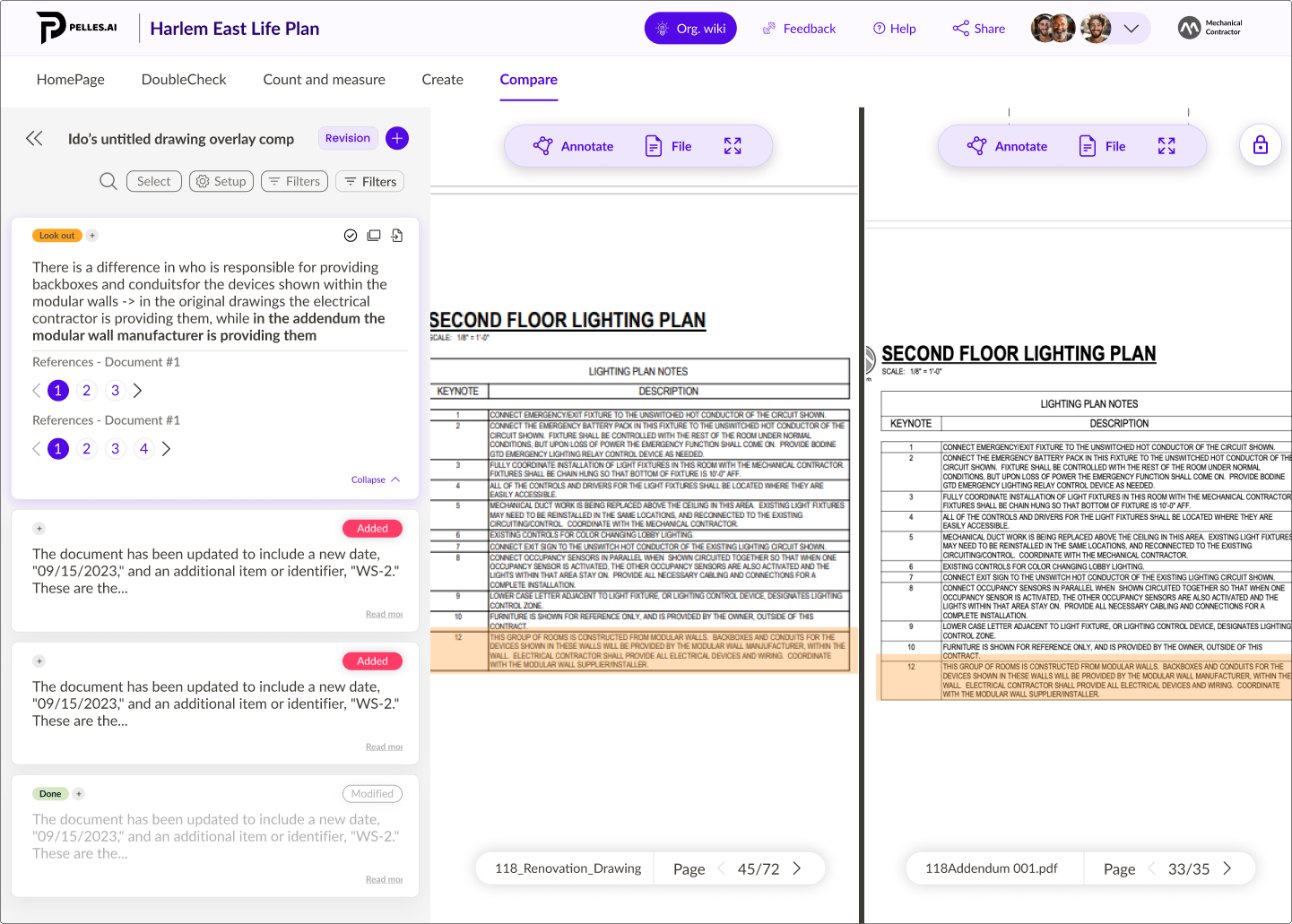The width and height of the screenshot is (1292, 924).
Task: Open the dark Filters button
Action: click(370, 181)
